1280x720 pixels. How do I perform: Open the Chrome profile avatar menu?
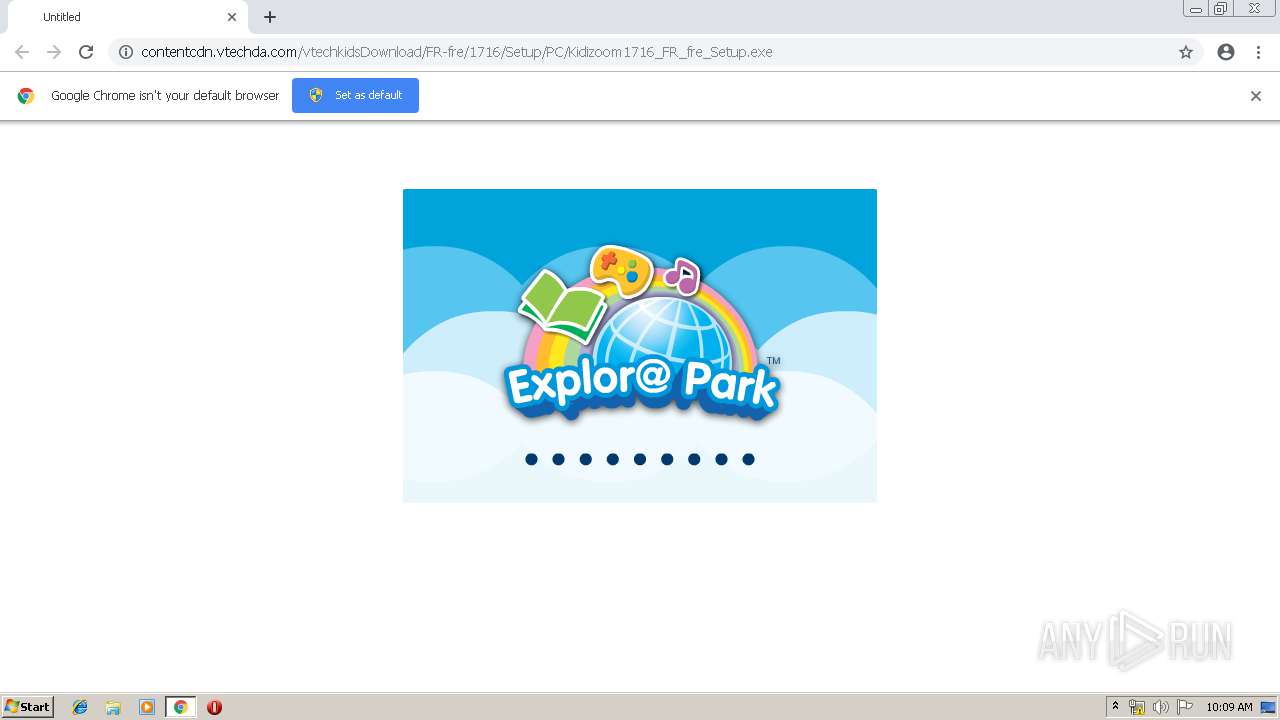coord(1226,52)
